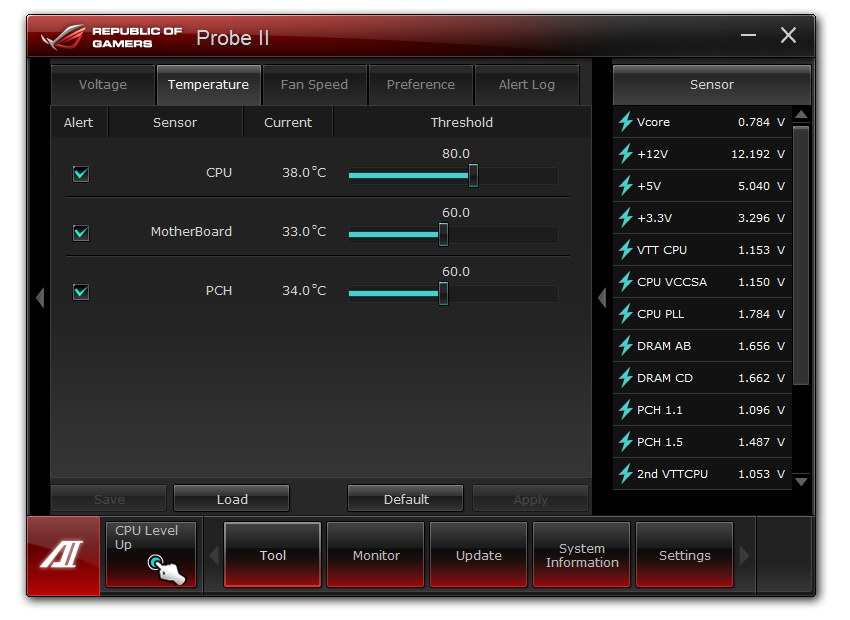Click the +5V reading 5.040 V
Image resolution: width=850 pixels, height=620 pixels.
(x=761, y=186)
